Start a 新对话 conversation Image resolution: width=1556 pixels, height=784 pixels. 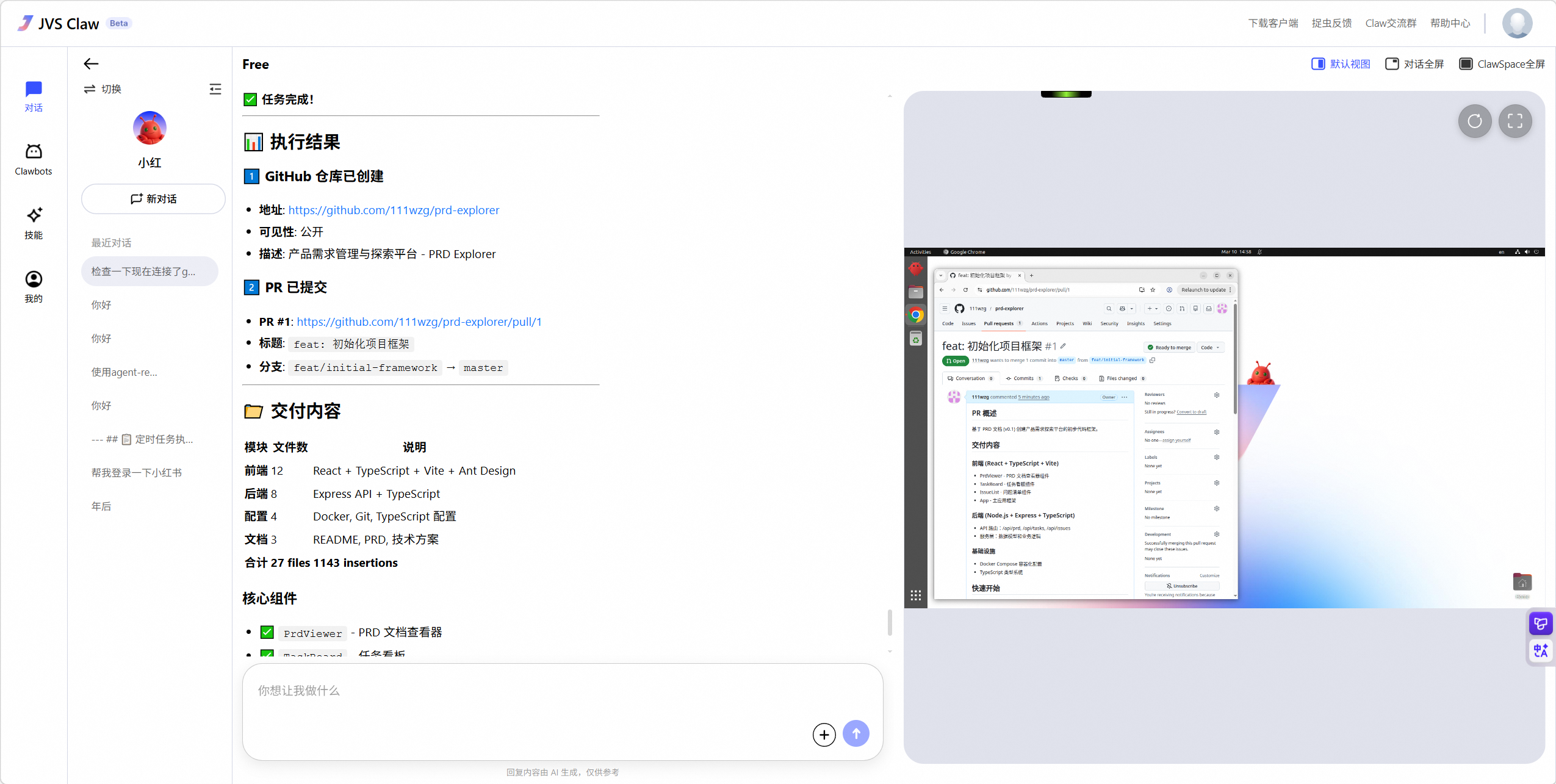(153, 198)
